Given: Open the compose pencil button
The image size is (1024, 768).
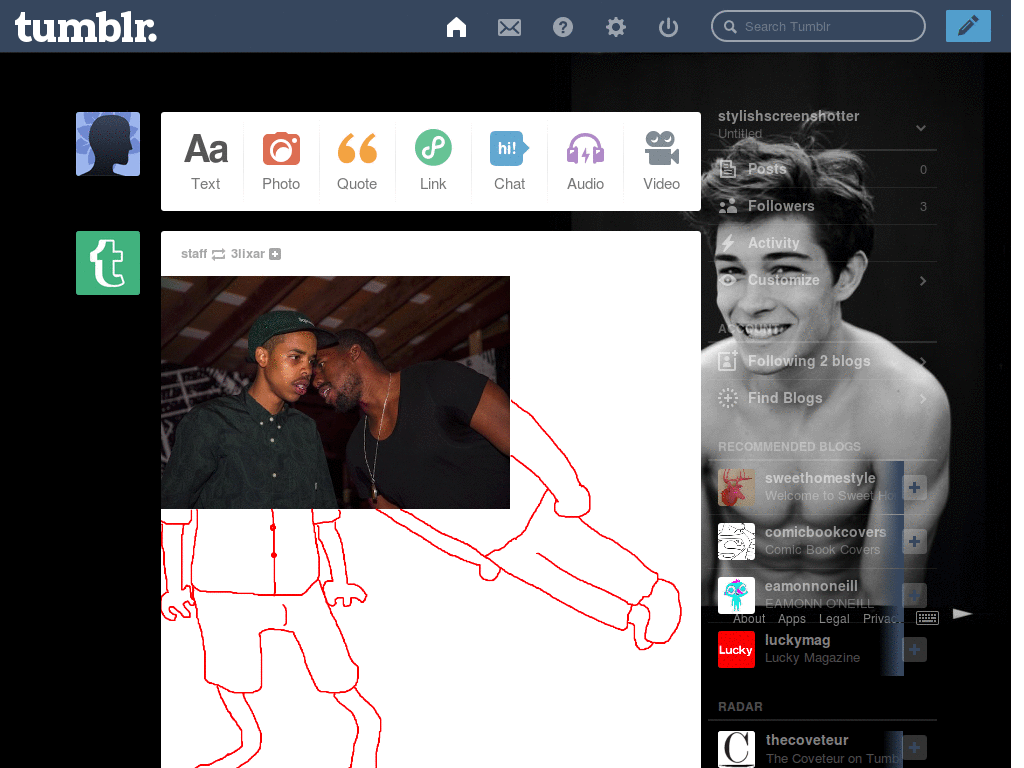Looking at the screenshot, I should tap(967, 26).
